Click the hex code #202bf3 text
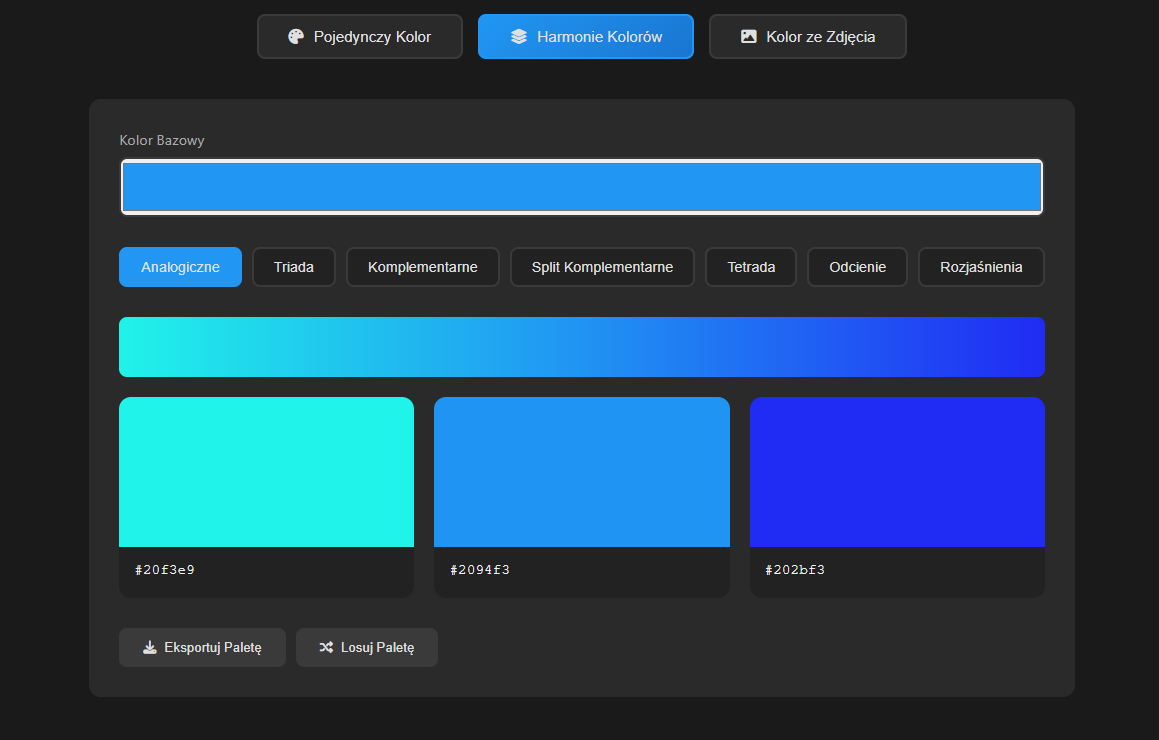Viewport: 1159px width, 740px height. (795, 570)
